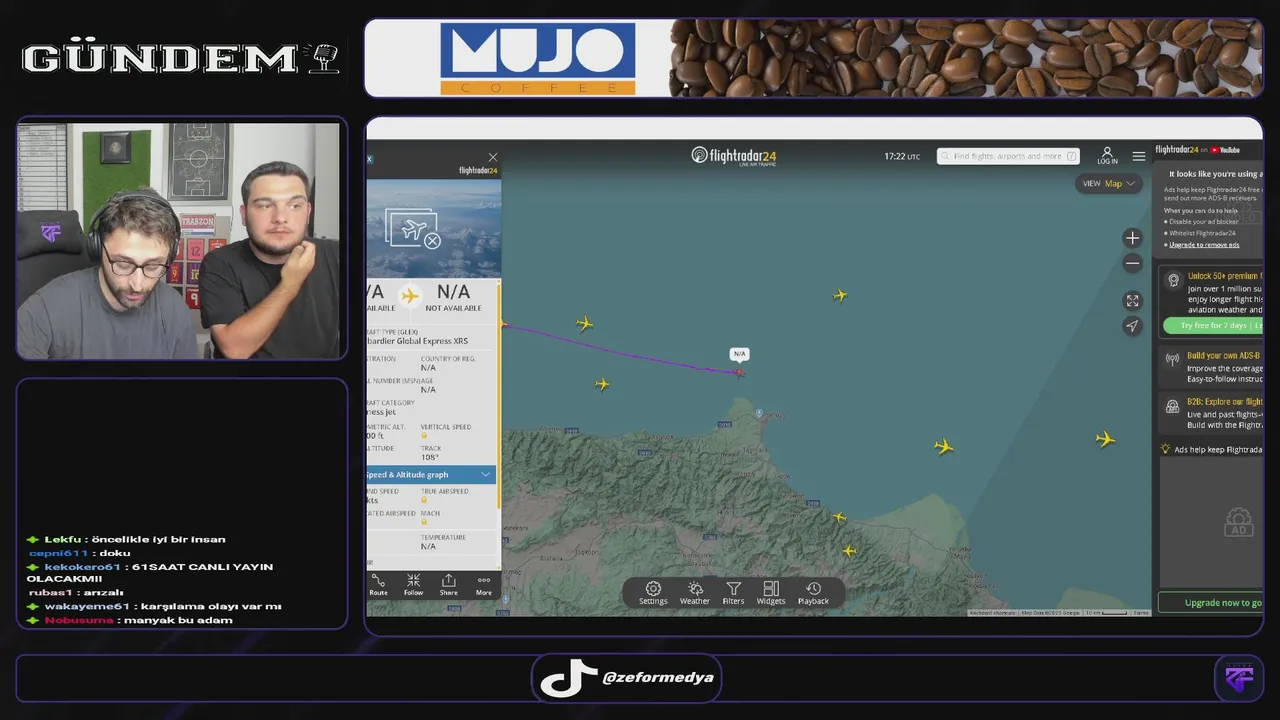
Task: Open the hamburger main menu
Action: tap(1139, 156)
